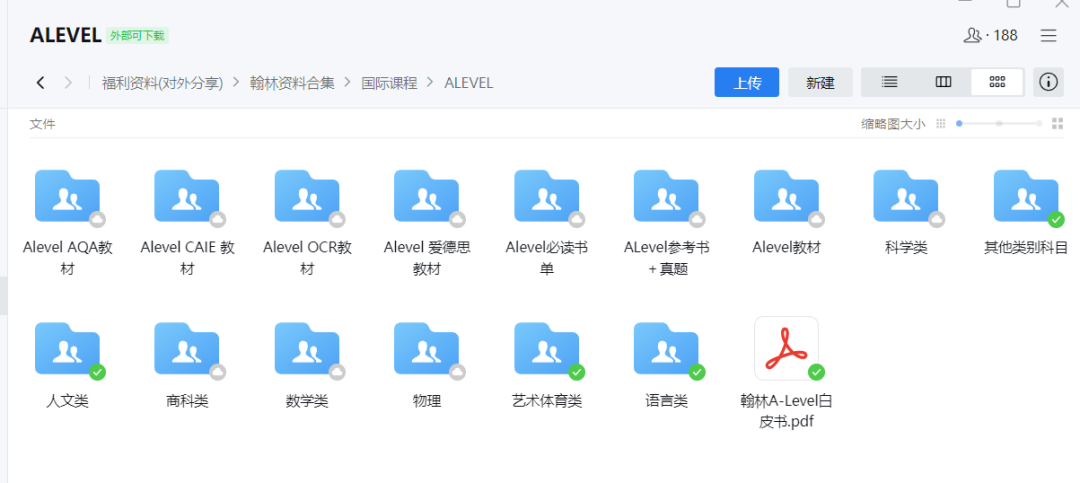
Task: Click the cloud sync badge on 科学类
Action: [x=936, y=219]
